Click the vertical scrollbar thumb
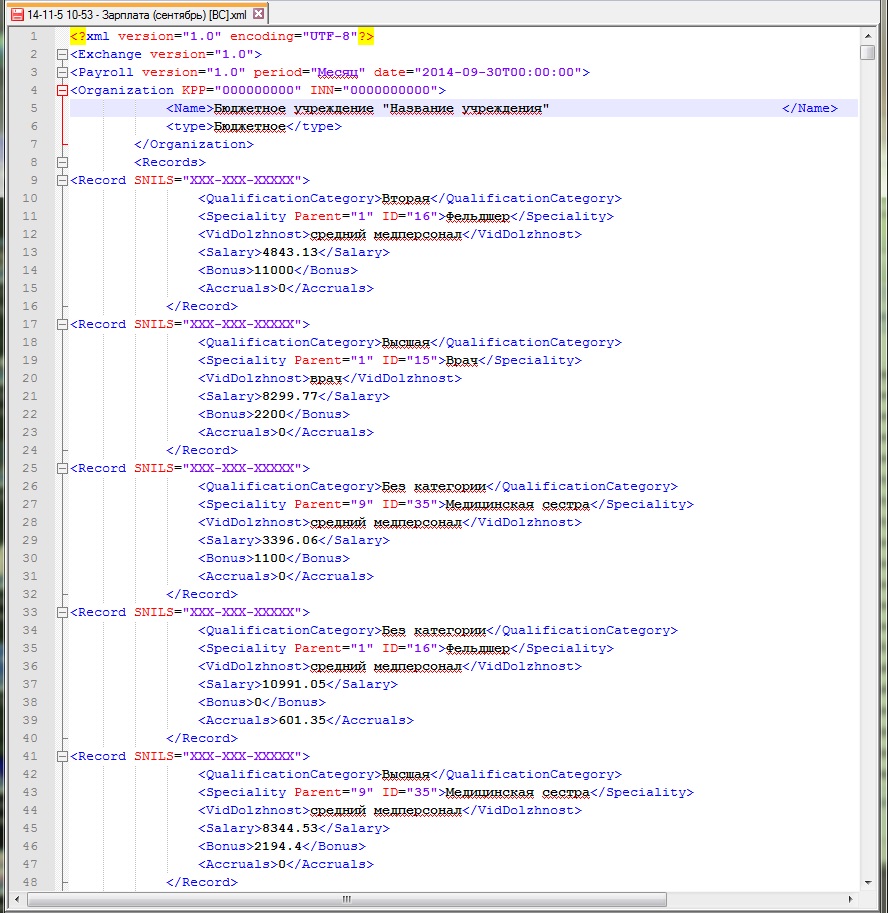This screenshot has height=913, width=888. coord(867,53)
